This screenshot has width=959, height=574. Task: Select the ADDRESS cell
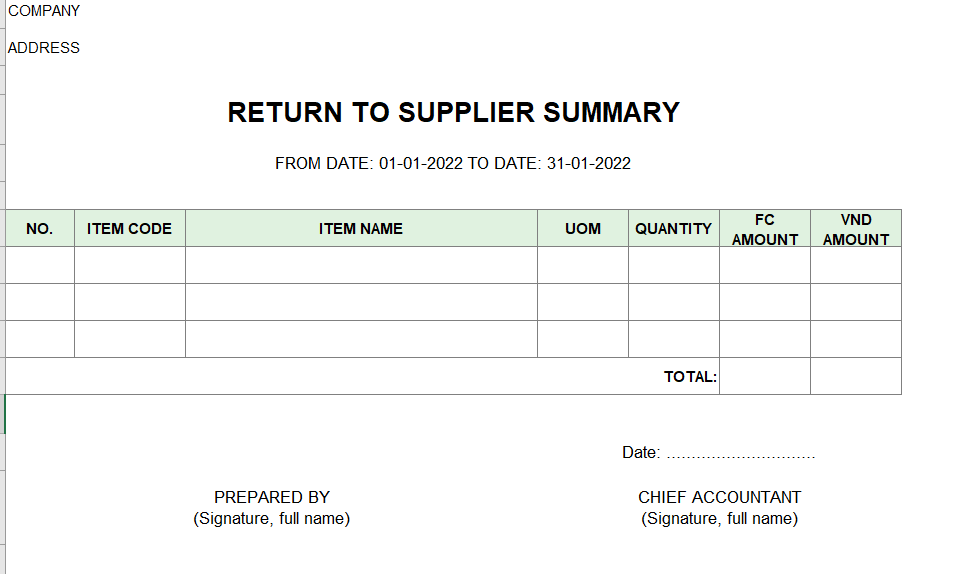[x=43, y=48]
